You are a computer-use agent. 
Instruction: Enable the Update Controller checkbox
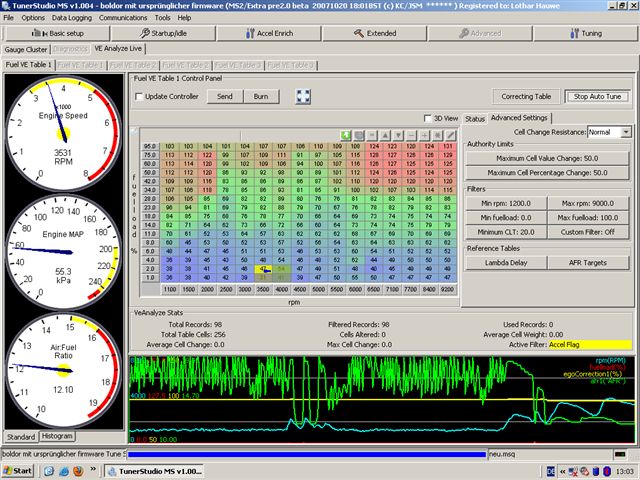pos(139,96)
